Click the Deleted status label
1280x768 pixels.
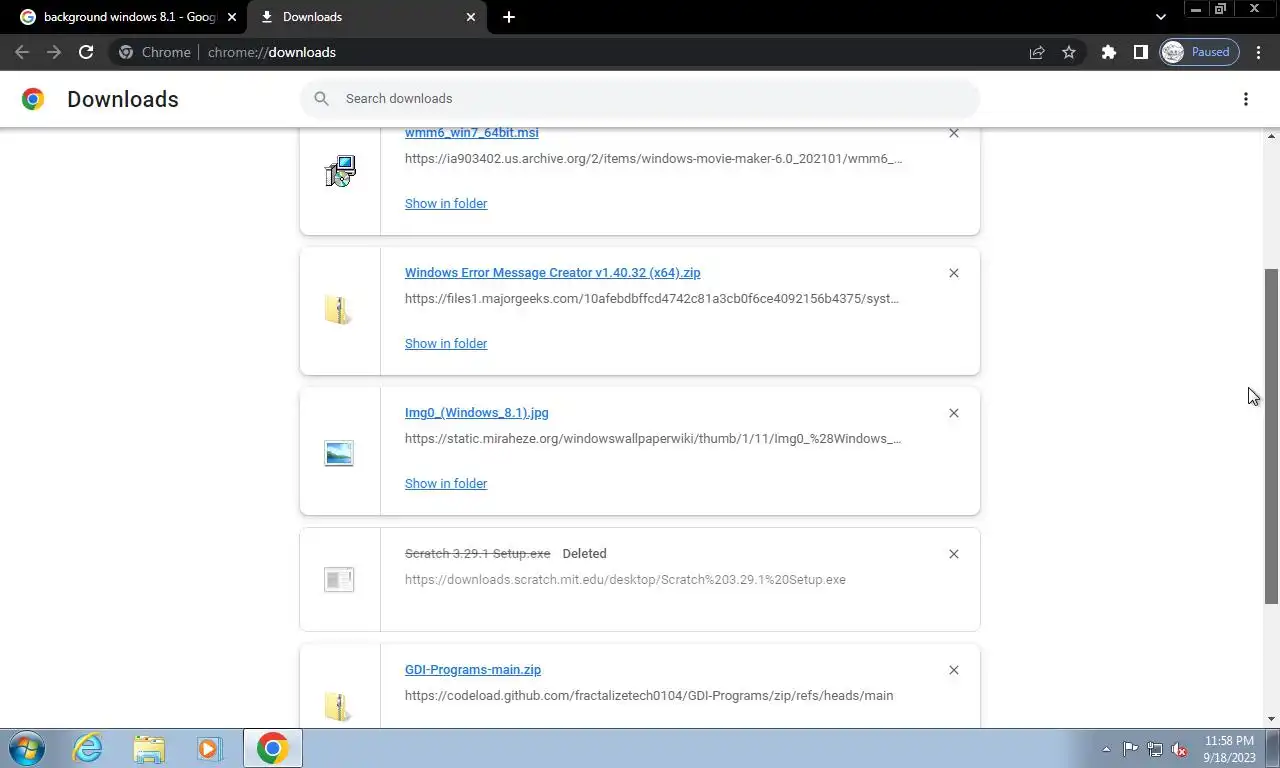point(584,553)
